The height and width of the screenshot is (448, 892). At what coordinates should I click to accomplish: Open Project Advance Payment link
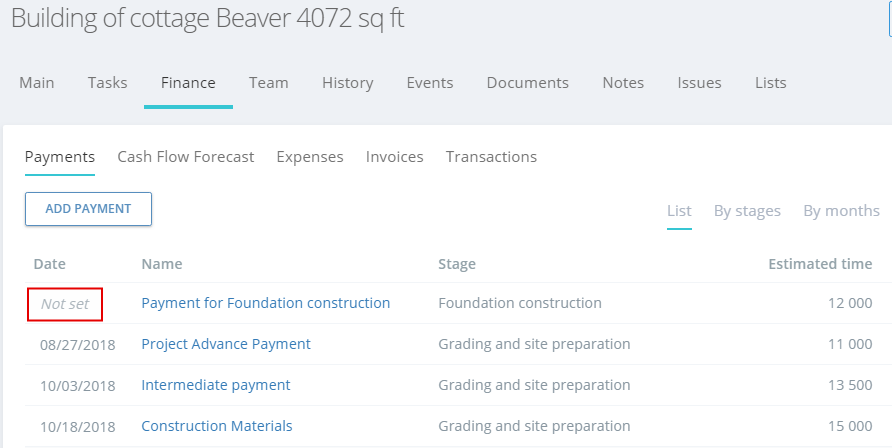pos(226,344)
